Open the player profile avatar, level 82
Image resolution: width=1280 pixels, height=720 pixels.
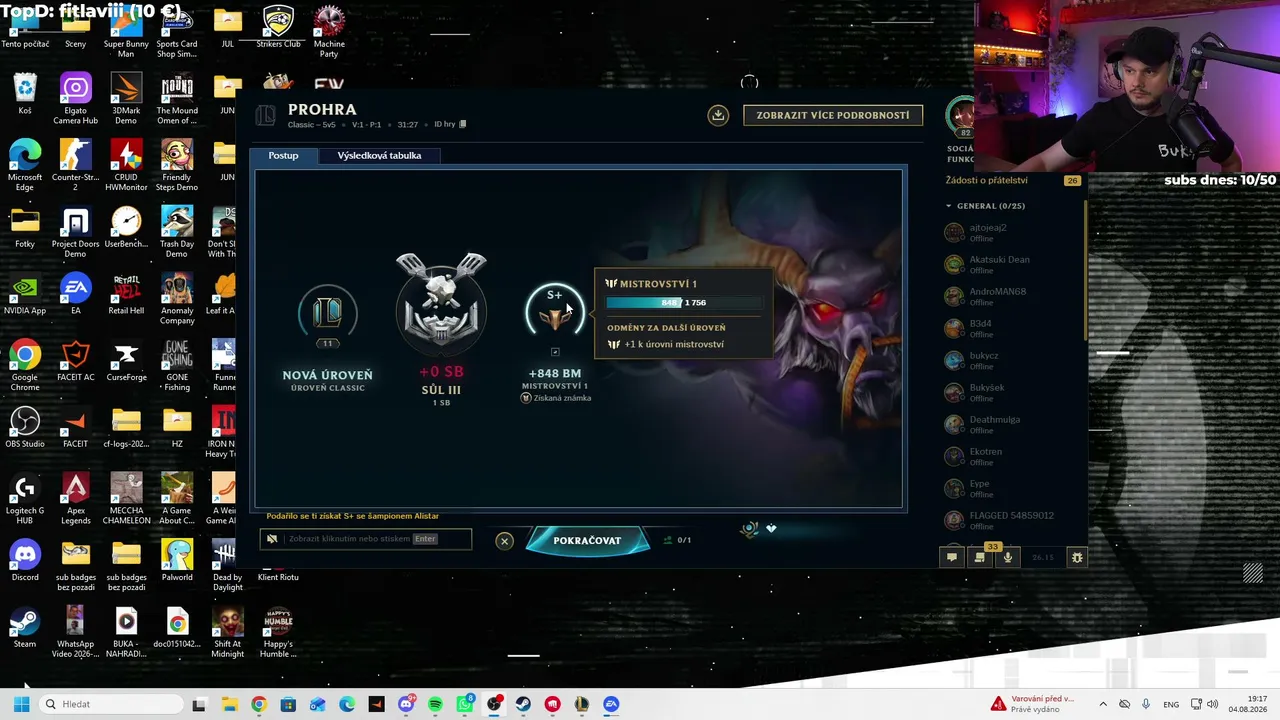(961, 118)
